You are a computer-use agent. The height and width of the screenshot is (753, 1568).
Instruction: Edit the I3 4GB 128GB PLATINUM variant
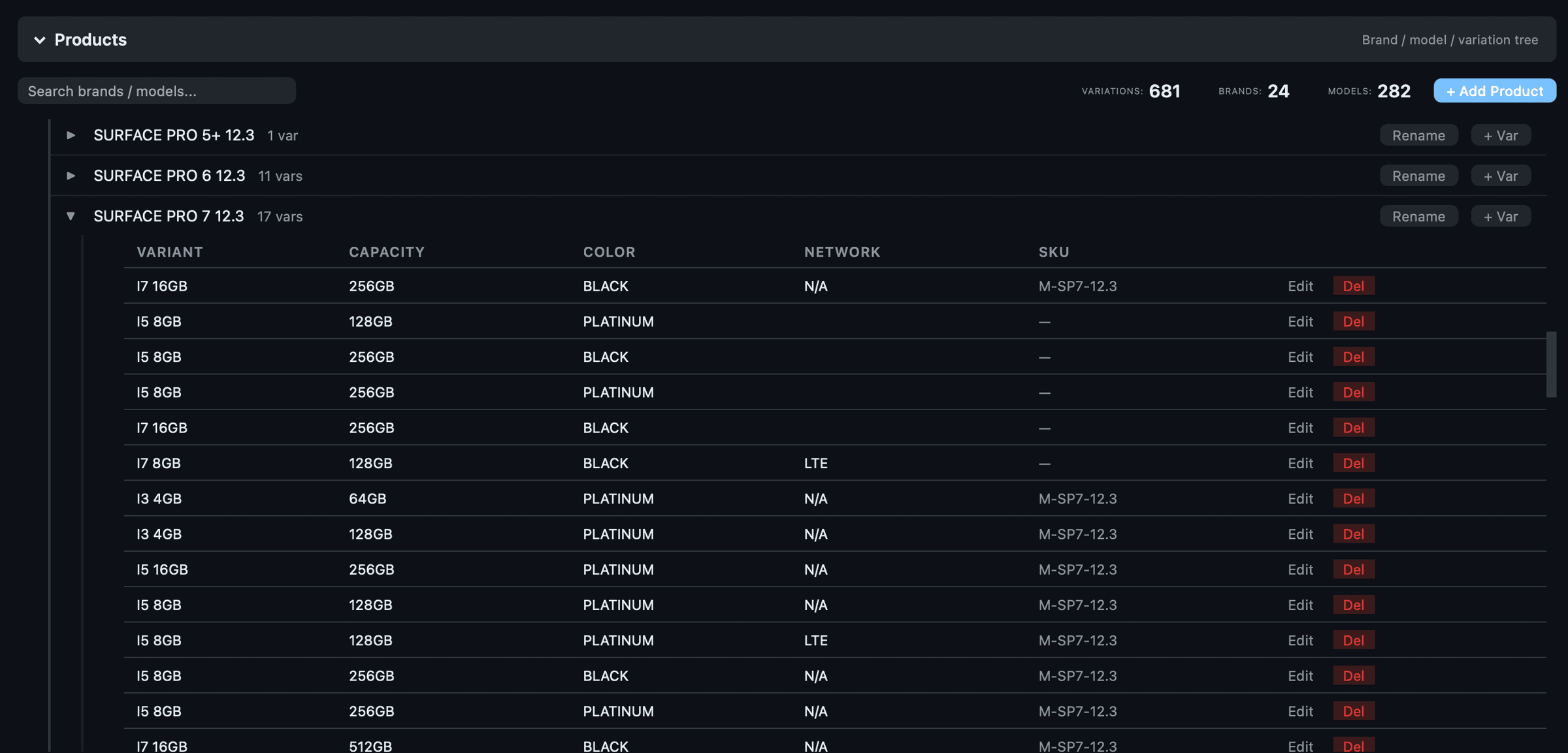(1300, 534)
